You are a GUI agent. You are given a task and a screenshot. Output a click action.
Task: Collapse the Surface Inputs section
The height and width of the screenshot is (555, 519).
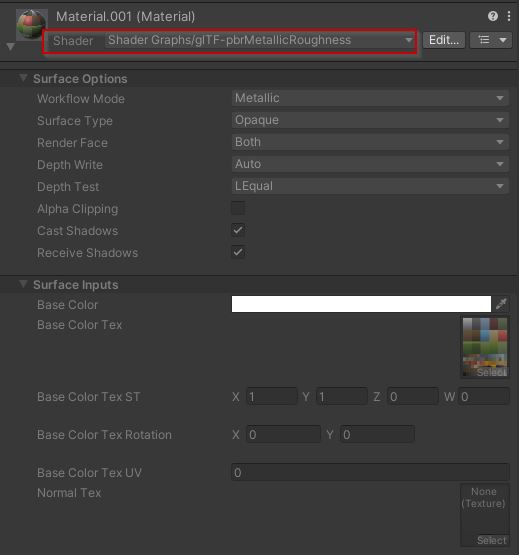point(23,284)
